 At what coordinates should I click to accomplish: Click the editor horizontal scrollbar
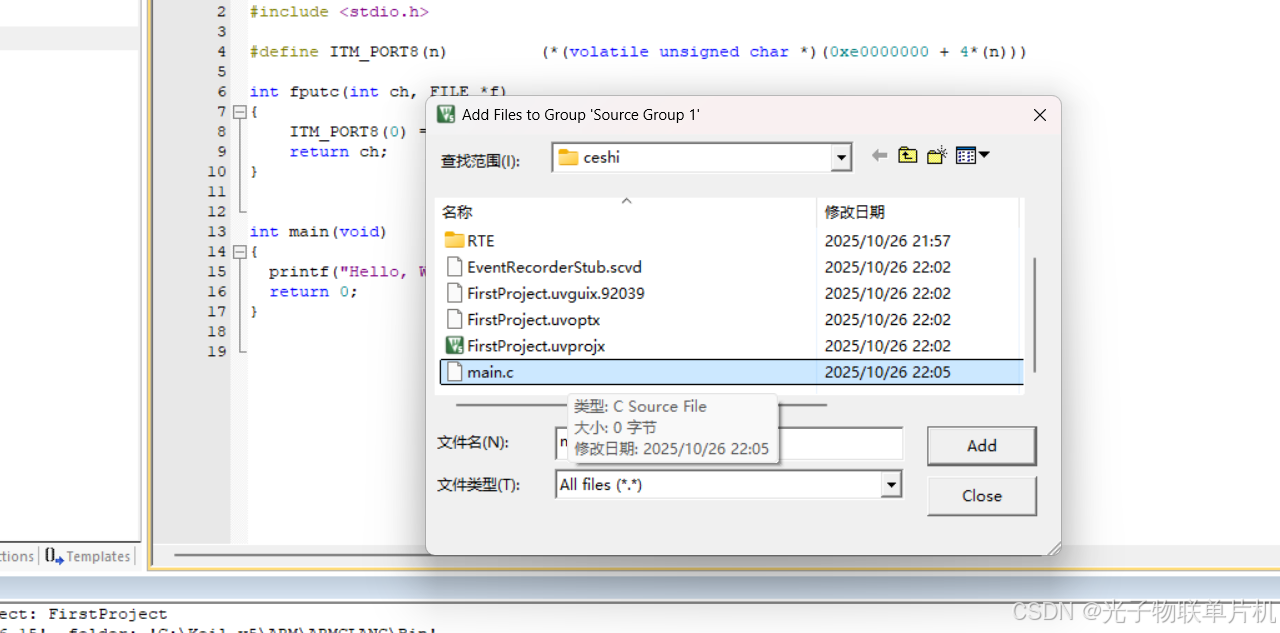click(x=299, y=555)
